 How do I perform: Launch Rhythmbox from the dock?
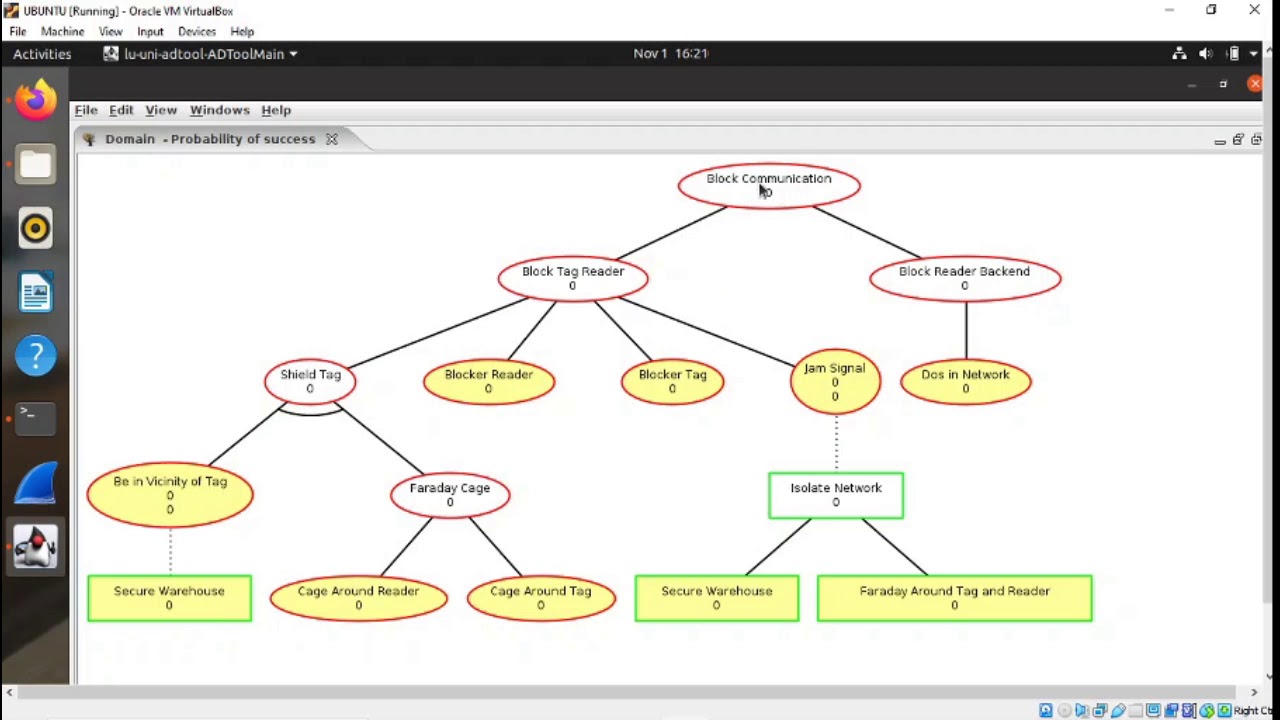[x=35, y=229]
